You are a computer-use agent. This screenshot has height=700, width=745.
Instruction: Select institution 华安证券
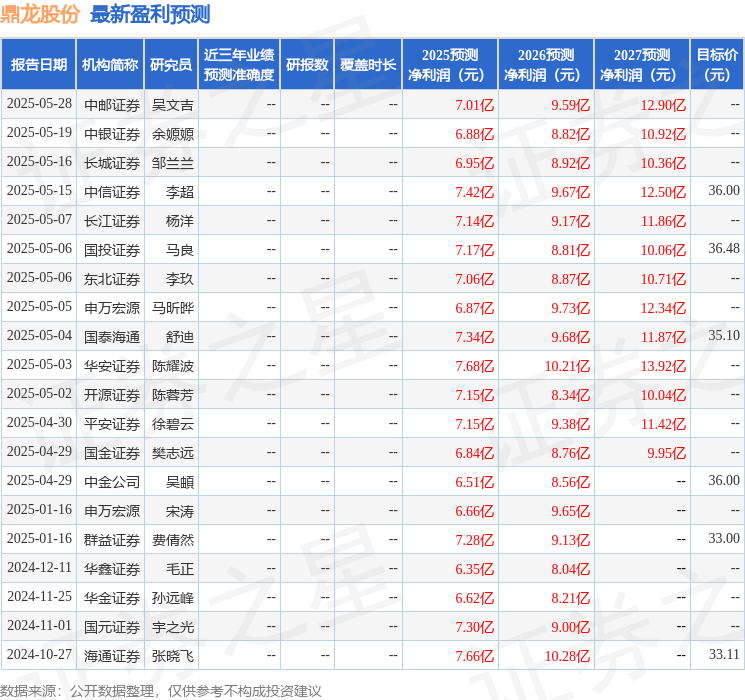pos(112,366)
